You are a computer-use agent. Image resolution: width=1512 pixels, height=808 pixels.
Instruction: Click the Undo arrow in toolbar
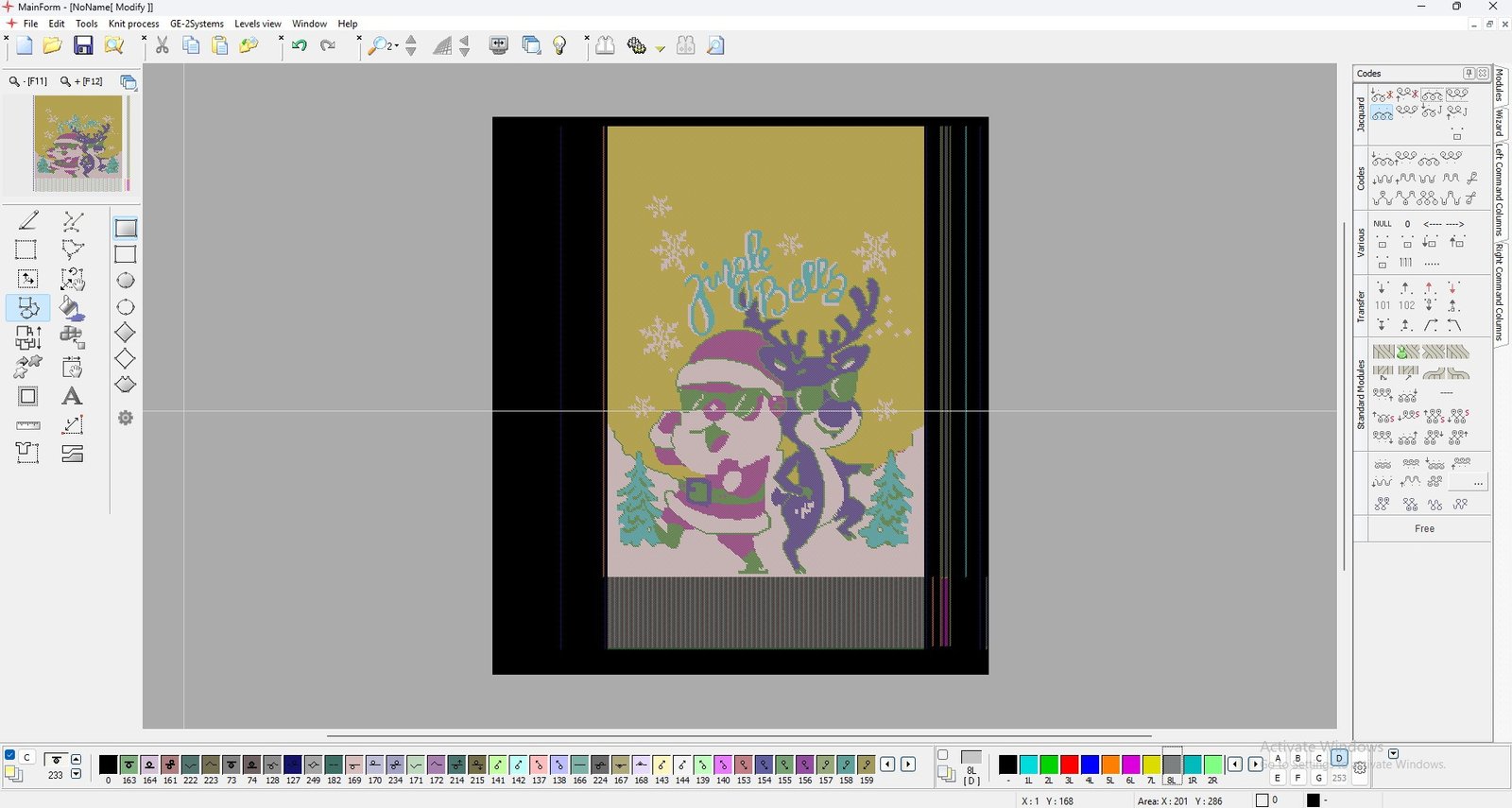pyautogui.click(x=300, y=45)
